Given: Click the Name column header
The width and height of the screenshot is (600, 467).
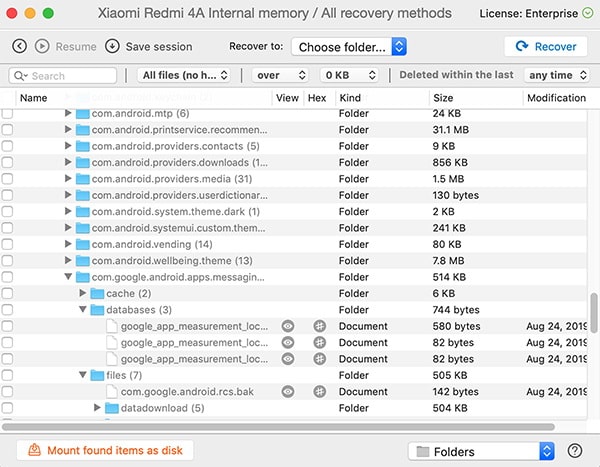Looking at the screenshot, I should pyautogui.click(x=34, y=98).
